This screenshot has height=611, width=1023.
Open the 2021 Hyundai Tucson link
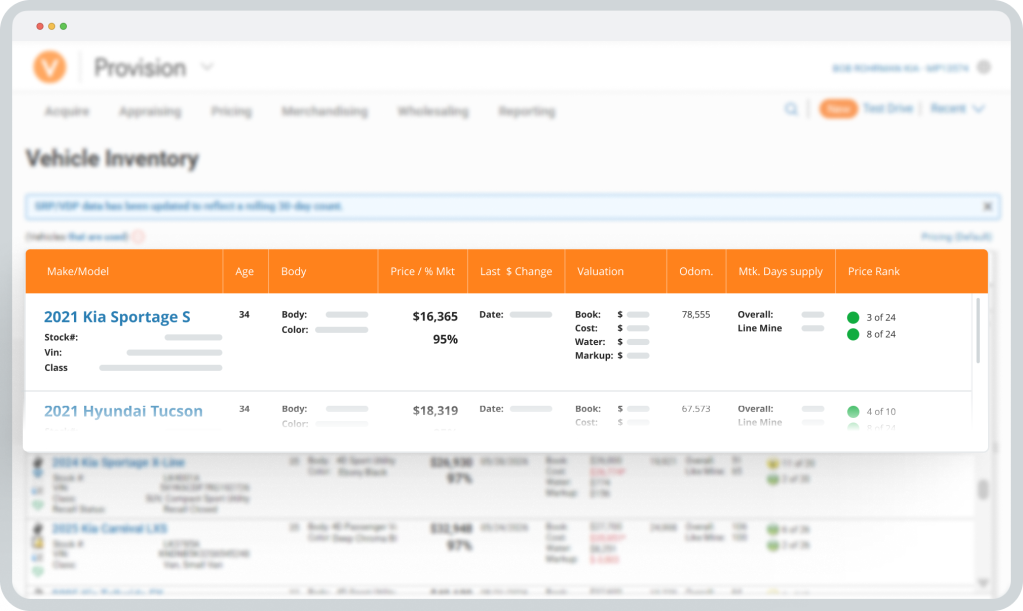coord(123,411)
